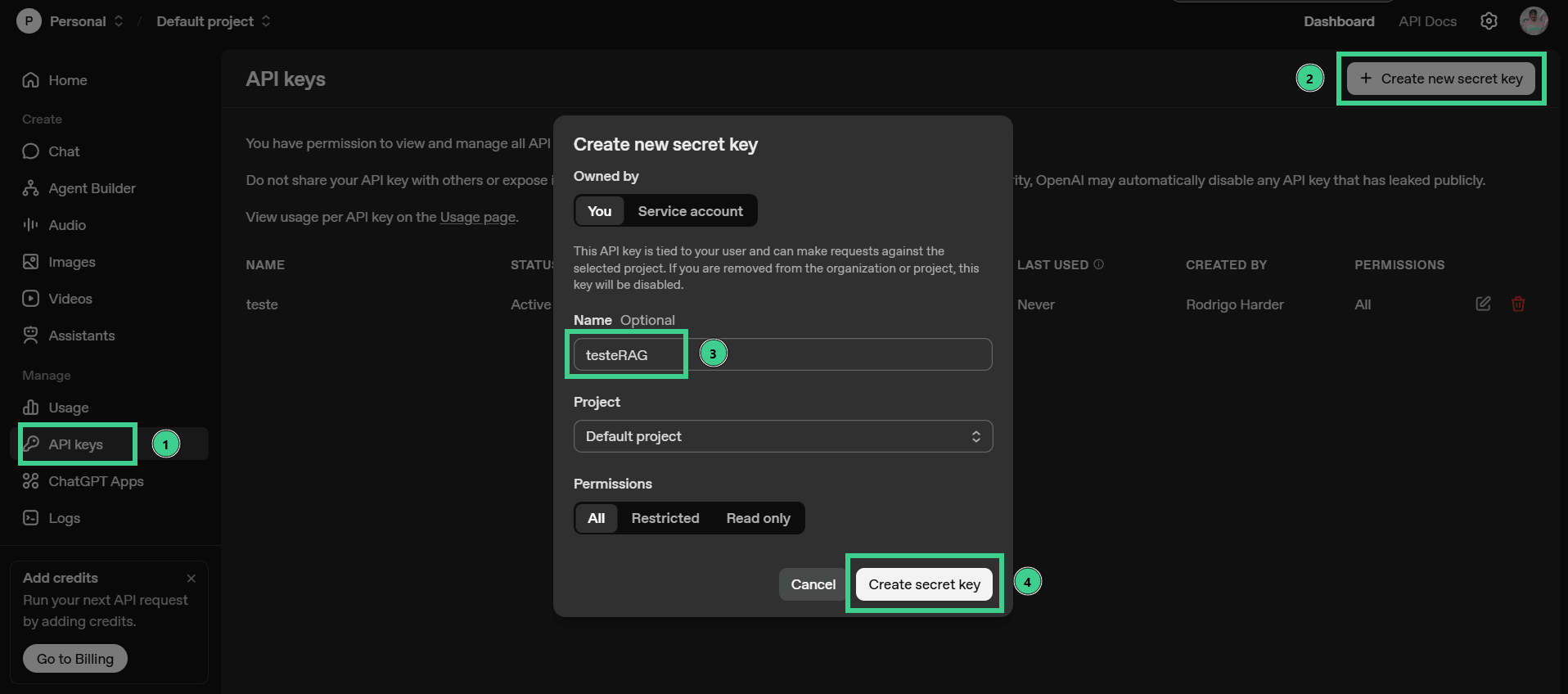
Task: Select Service account as owner
Action: [x=691, y=211]
